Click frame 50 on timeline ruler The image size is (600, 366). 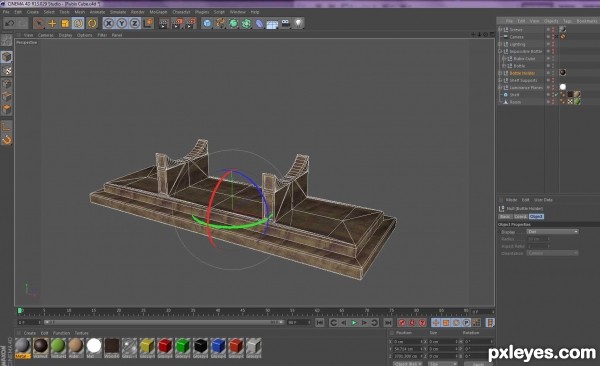[x=267, y=311]
